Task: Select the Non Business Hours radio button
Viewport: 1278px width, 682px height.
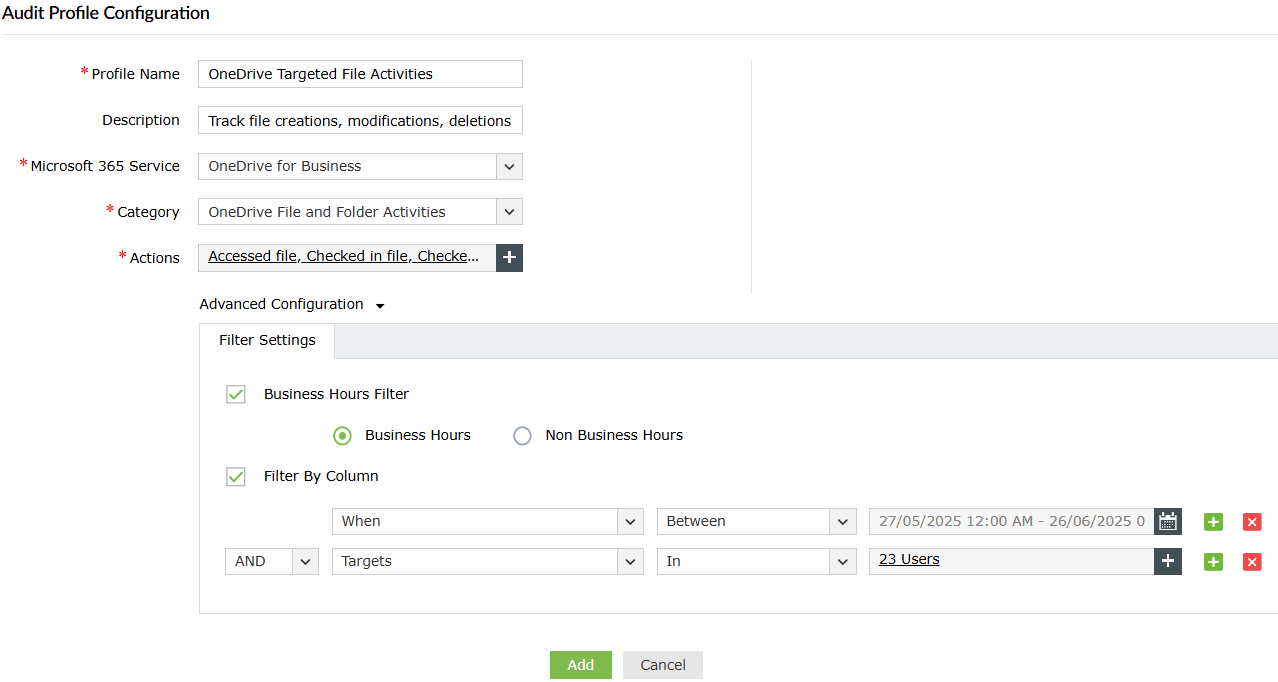Action: coord(522,436)
